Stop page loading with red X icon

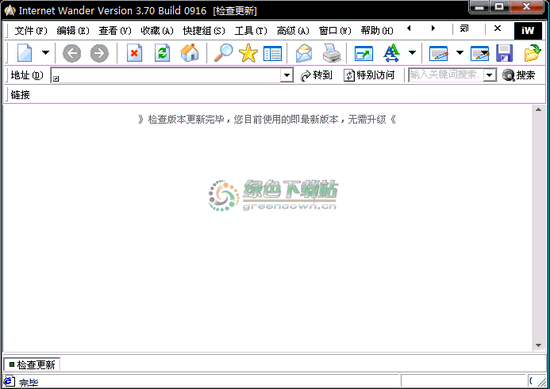coord(134,53)
